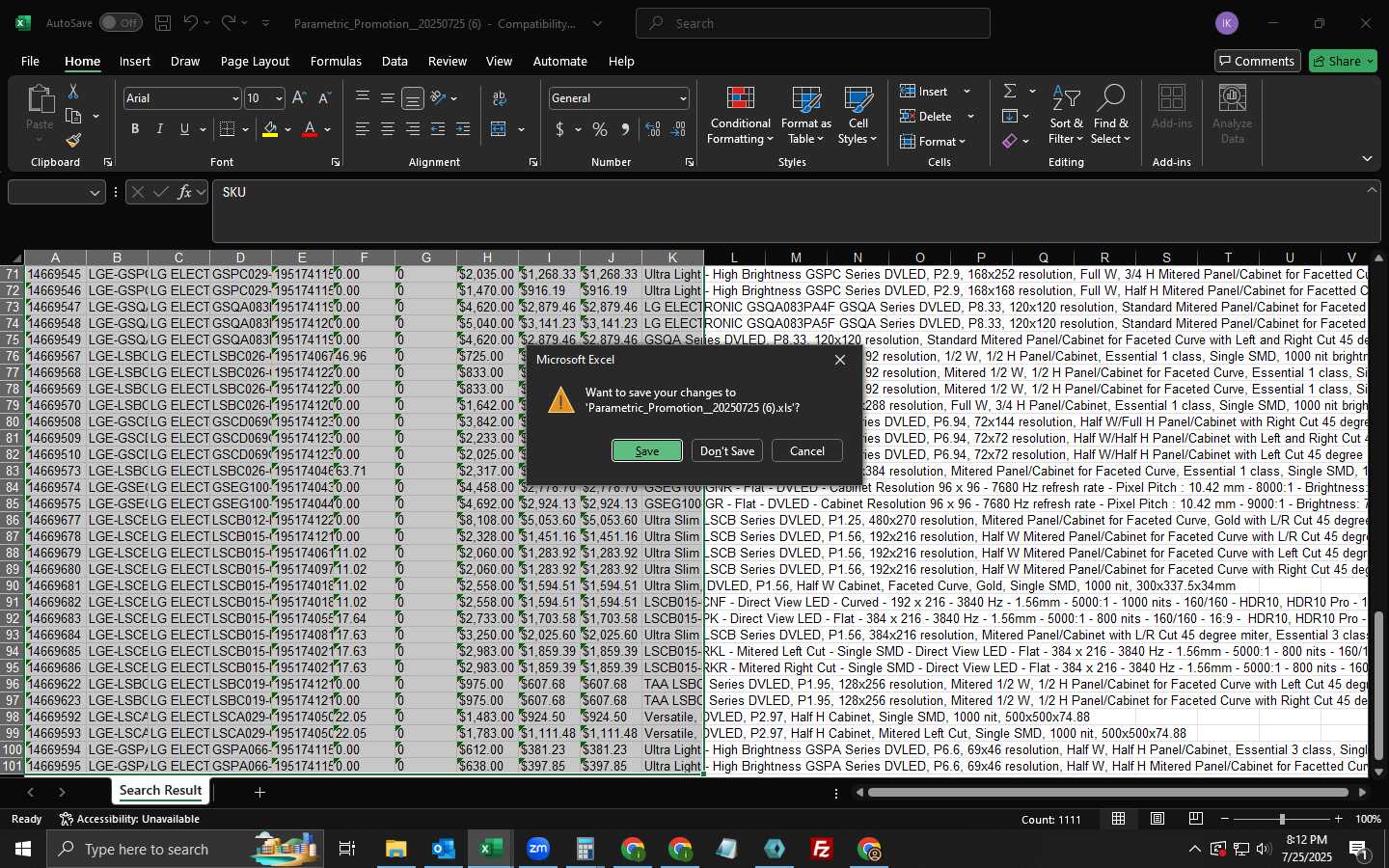Click the Cut scissors icon
The height and width of the screenshot is (868, 1389).
coord(72,92)
